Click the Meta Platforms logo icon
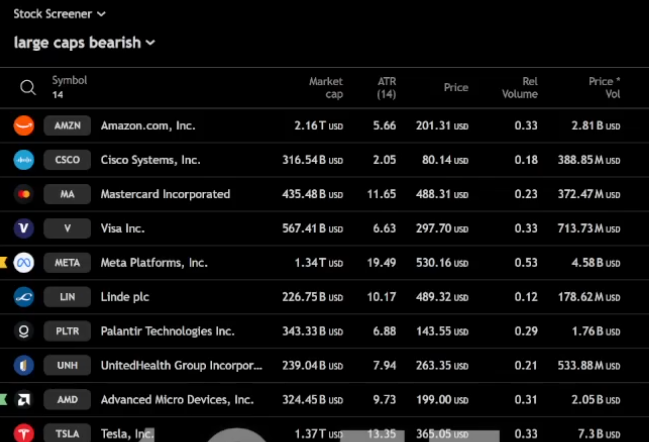 (x=24, y=263)
